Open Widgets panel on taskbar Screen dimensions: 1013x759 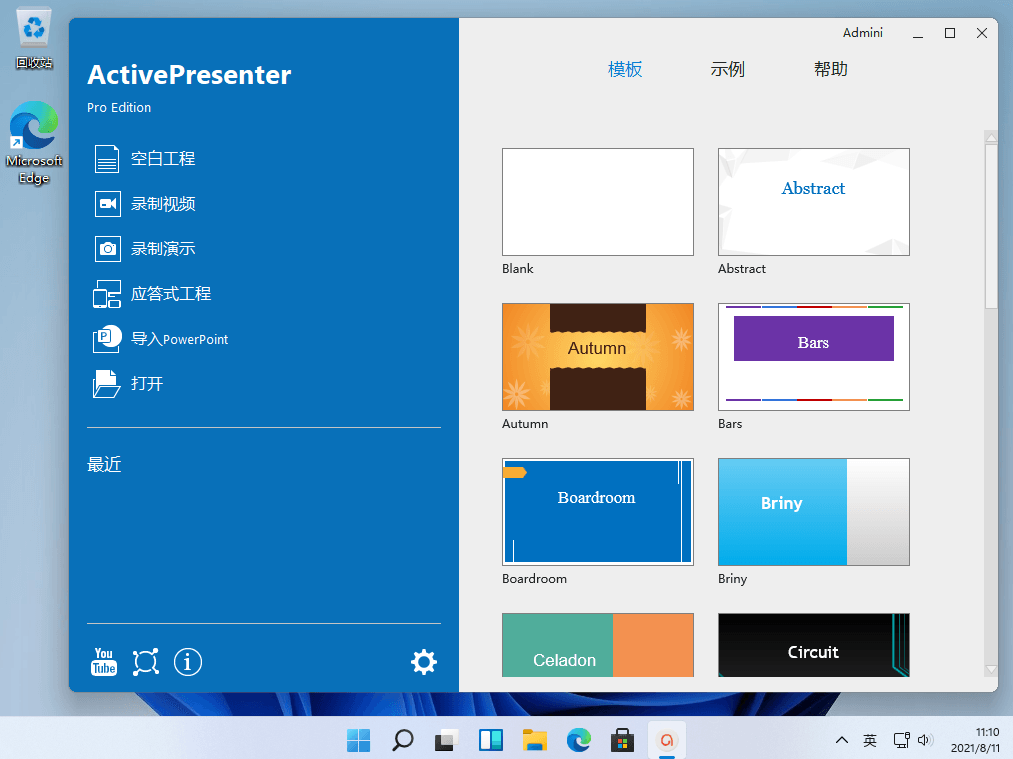click(490, 740)
